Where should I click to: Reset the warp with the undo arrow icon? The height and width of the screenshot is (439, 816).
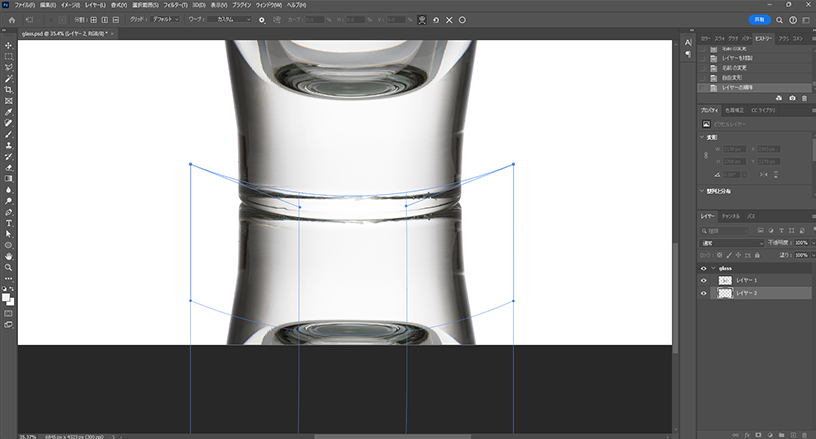436,20
